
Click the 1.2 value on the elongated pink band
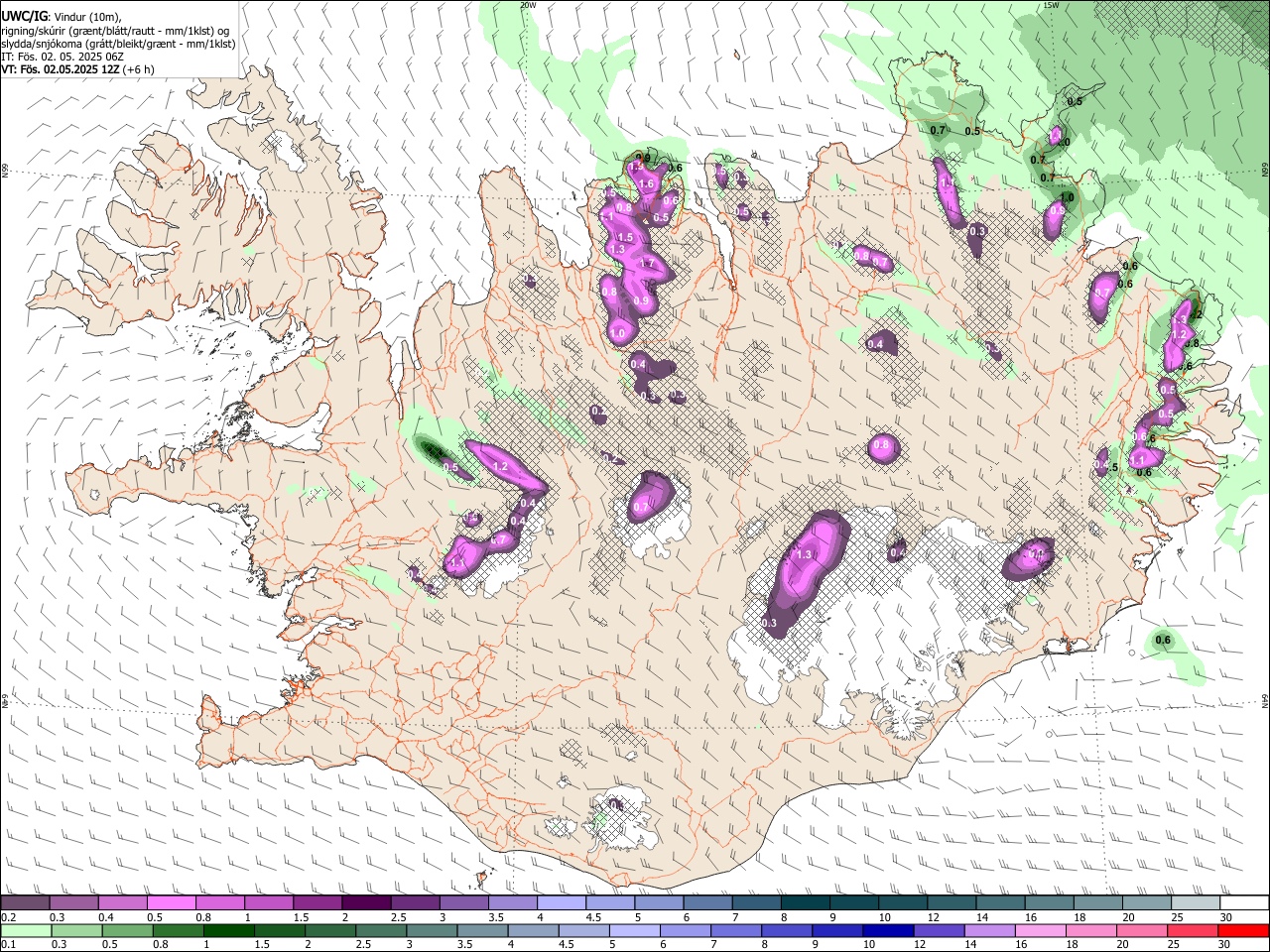(500, 466)
